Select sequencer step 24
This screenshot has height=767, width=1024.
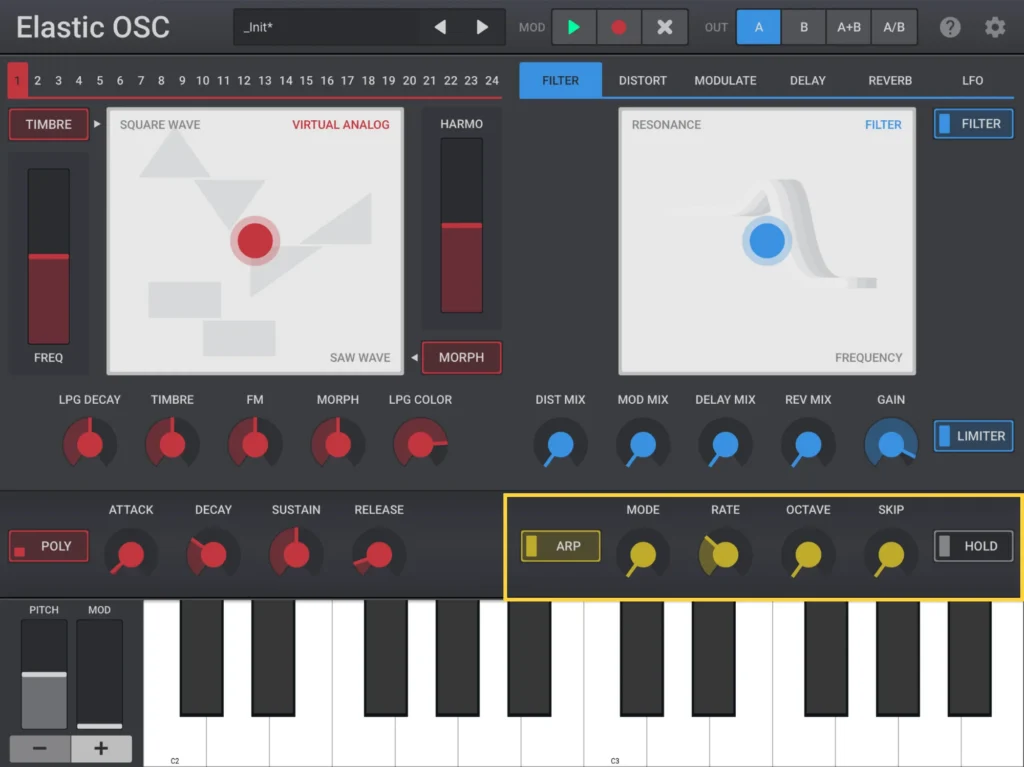click(492, 80)
